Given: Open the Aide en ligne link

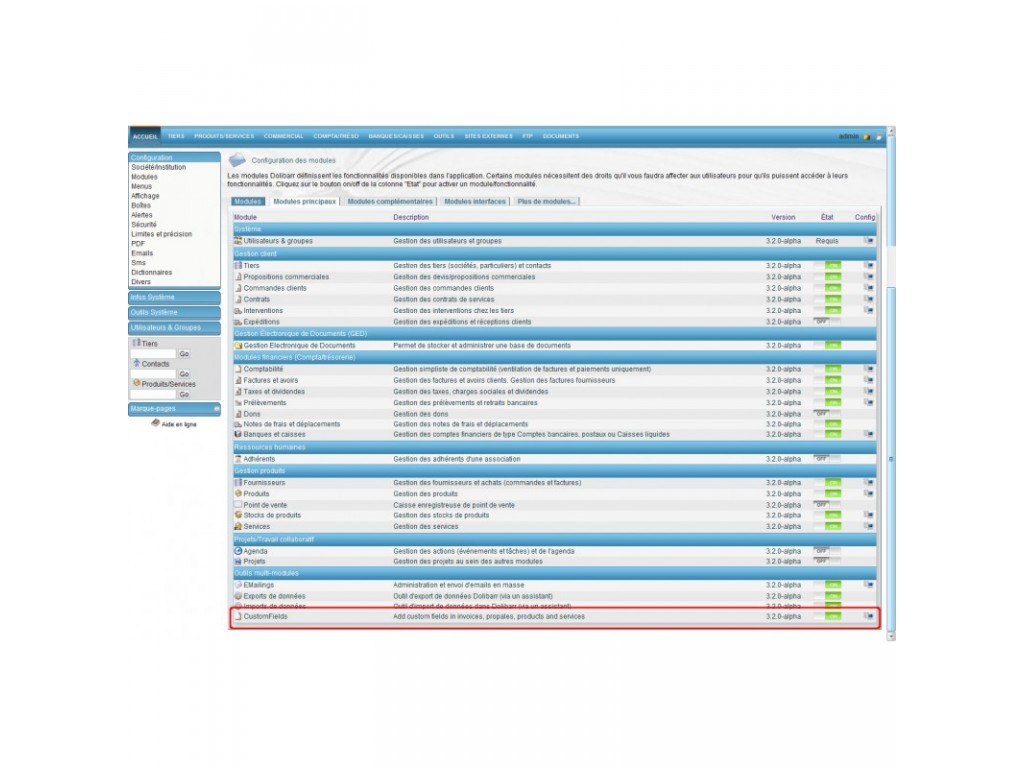Looking at the screenshot, I should click(179, 424).
